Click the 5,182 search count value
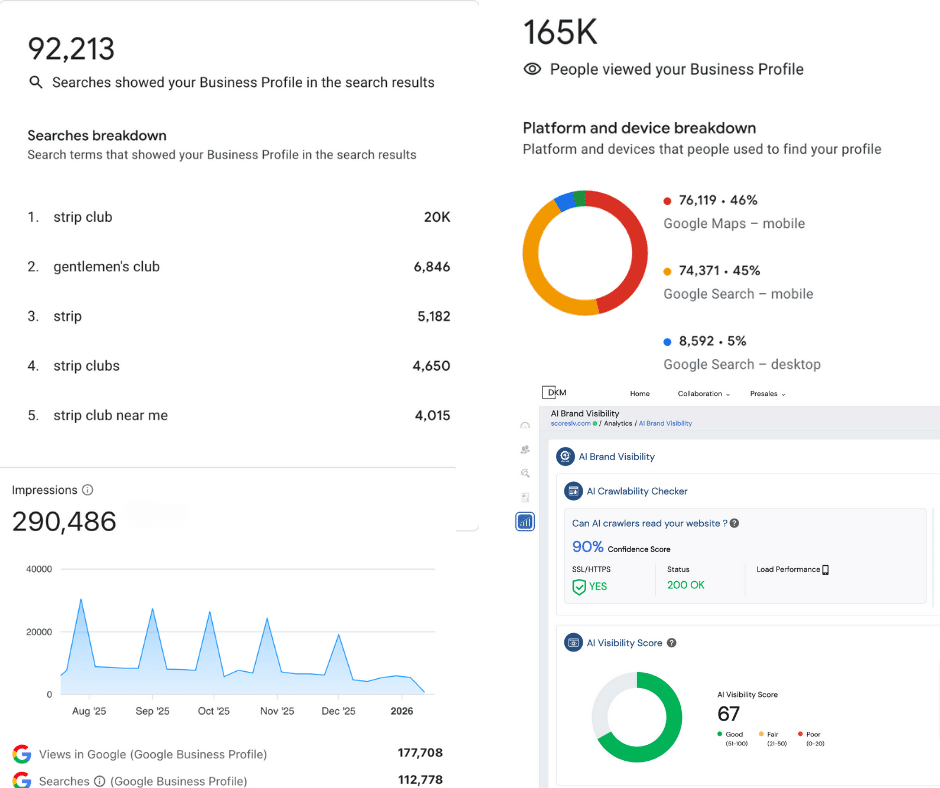Image resolution: width=940 pixels, height=788 pixels. point(433,316)
